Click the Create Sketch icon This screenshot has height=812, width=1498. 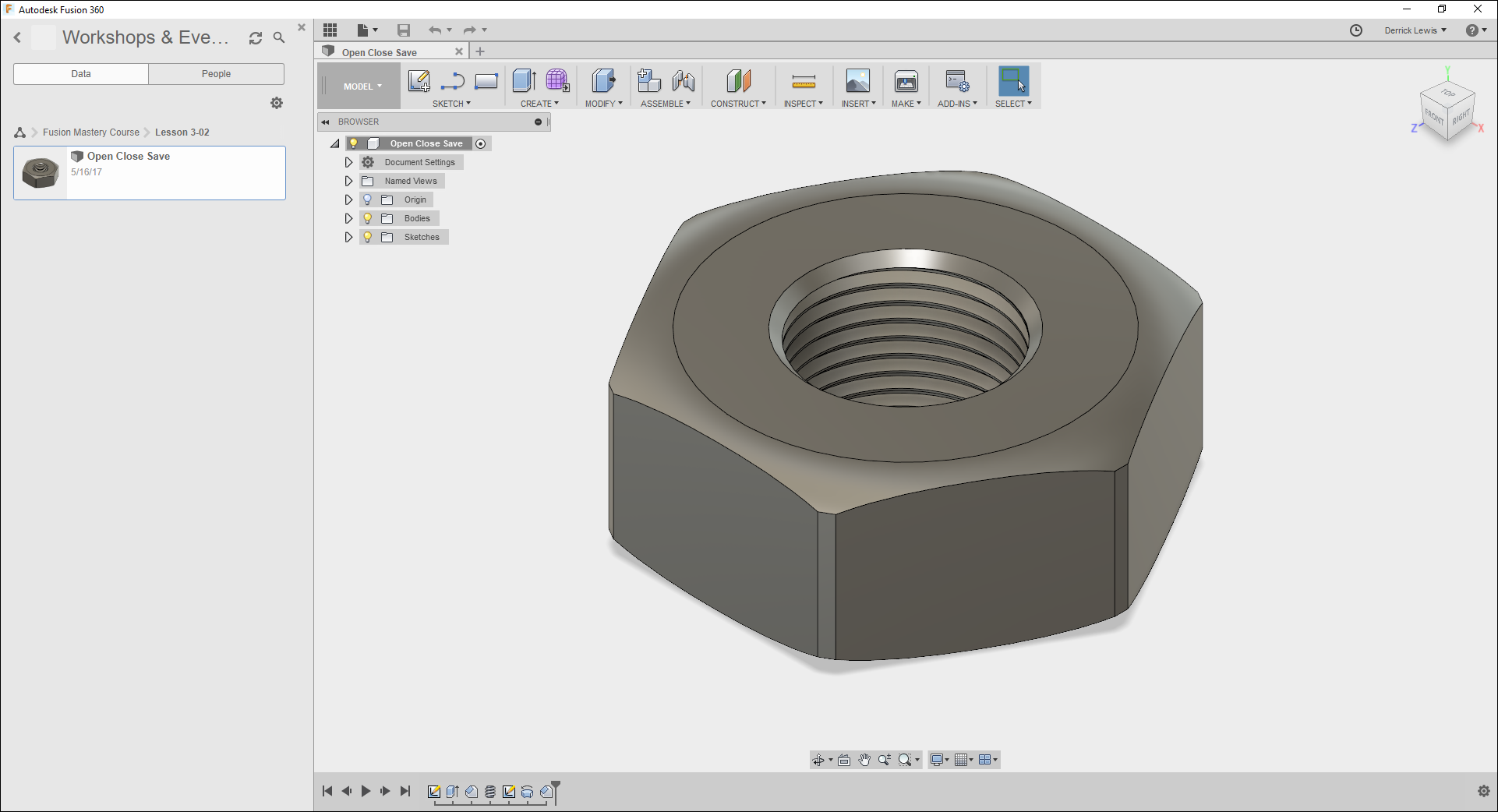[x=419, y=81]
